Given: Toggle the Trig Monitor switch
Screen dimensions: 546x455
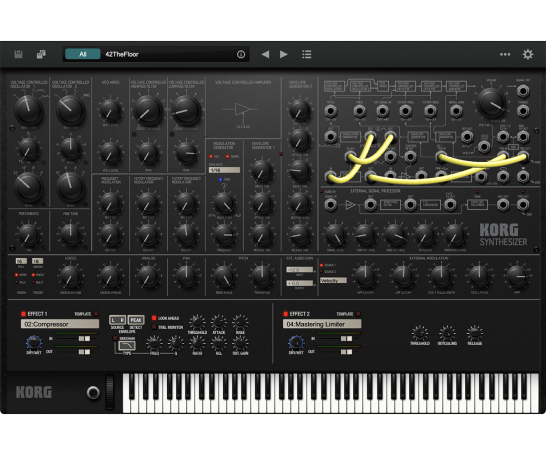Looking at the screenshot, I should [154, 327].
